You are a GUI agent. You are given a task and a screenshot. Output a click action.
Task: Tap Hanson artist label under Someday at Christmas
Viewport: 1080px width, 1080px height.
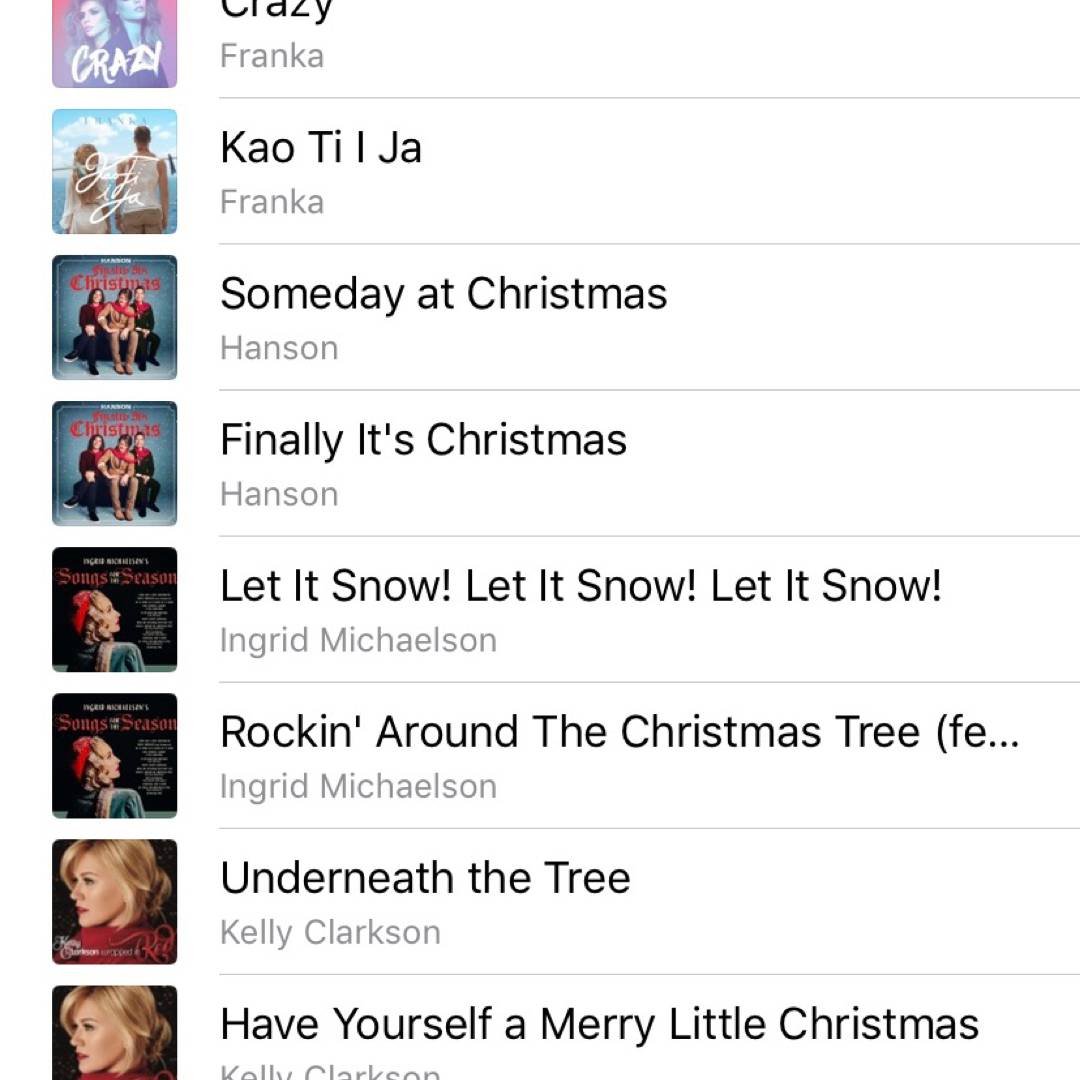tap(279, 348)
